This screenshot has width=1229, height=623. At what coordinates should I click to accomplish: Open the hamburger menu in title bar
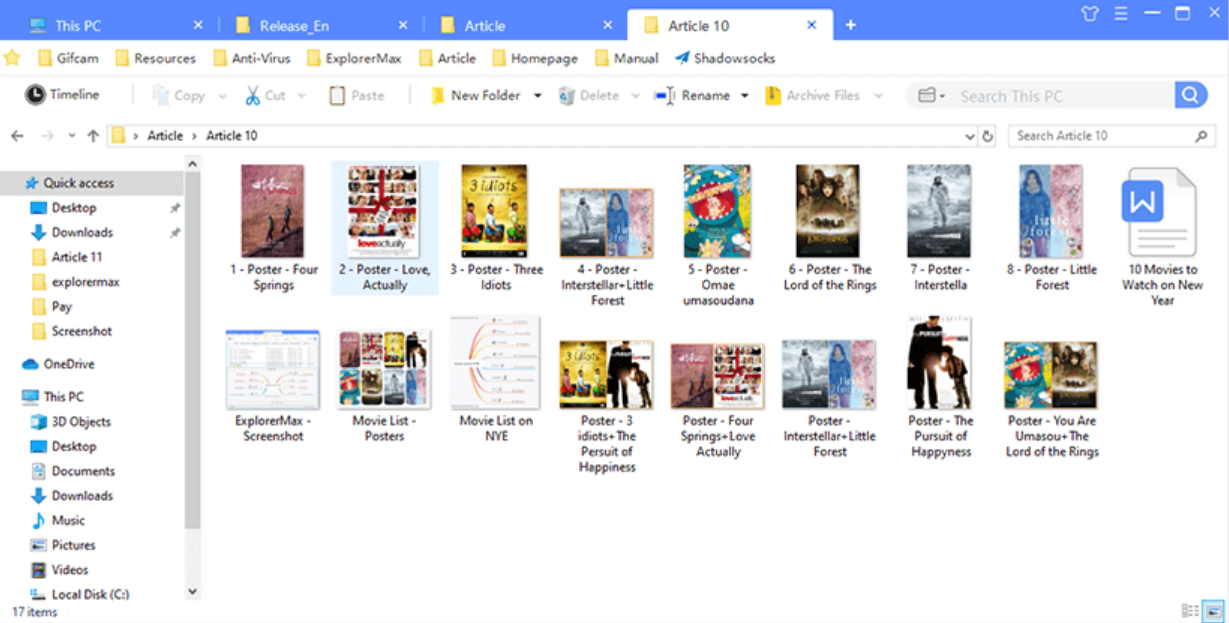[1120, 13]
